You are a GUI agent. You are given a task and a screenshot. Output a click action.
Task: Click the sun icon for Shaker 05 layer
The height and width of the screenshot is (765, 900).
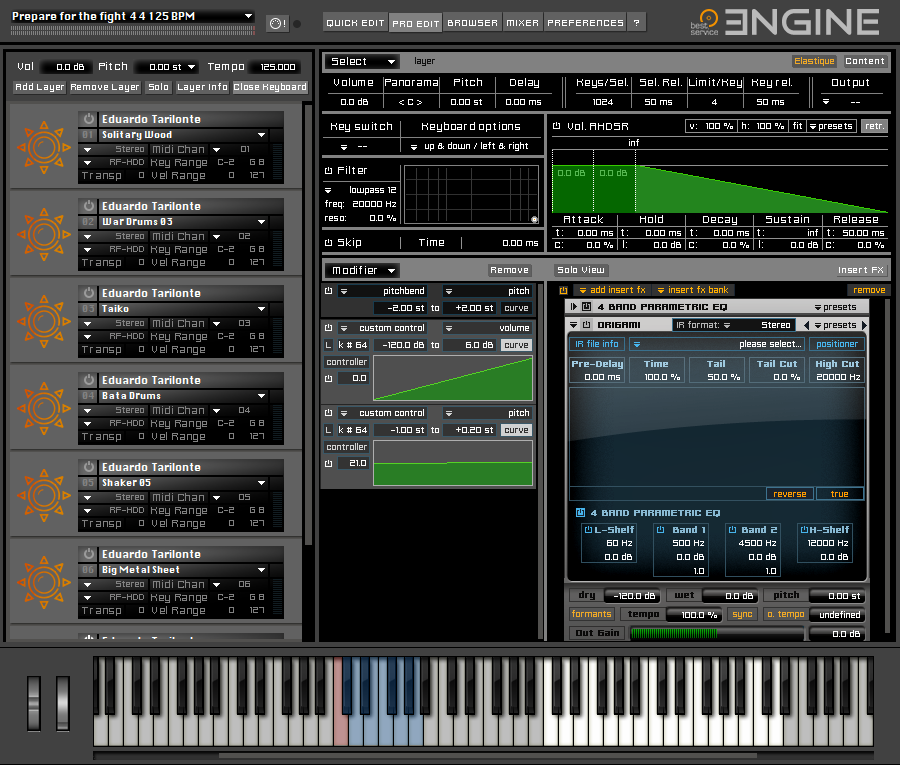(44, 495)
